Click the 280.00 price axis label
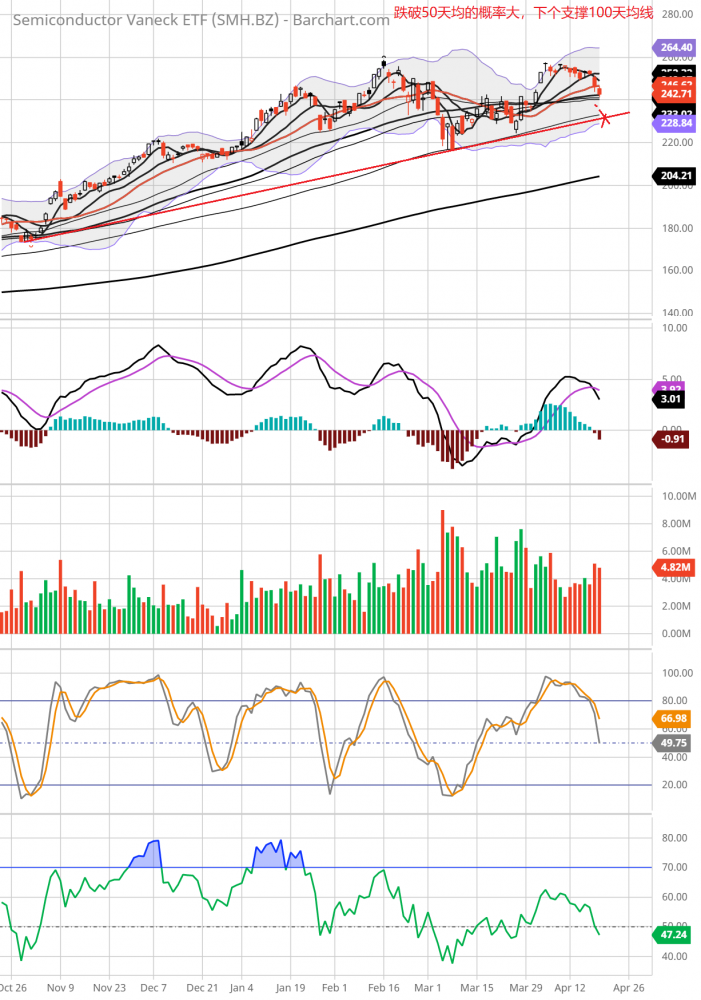Screen dimensions: 701x1000 pos(676,14)
